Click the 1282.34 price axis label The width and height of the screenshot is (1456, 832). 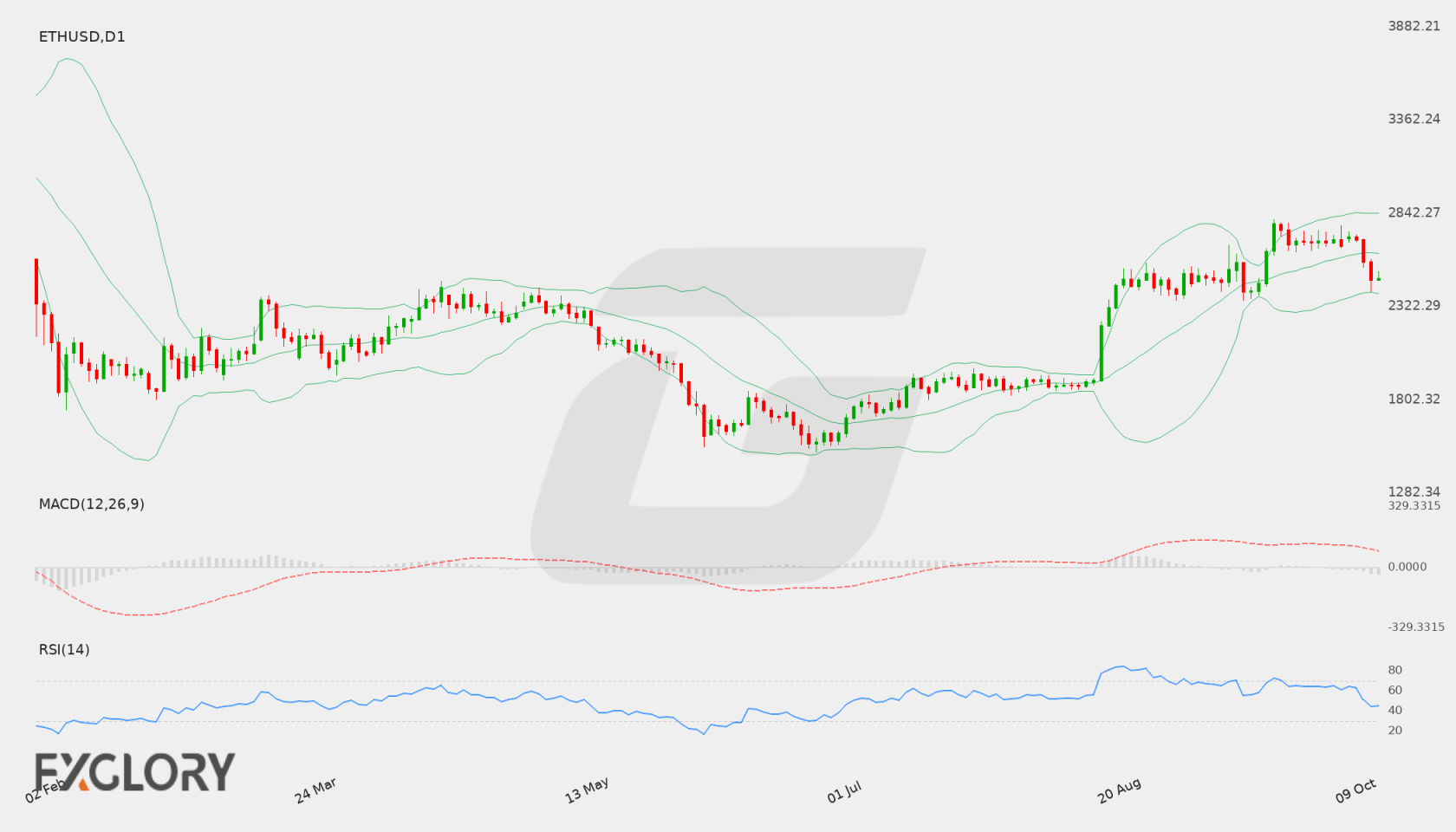coord(1414,491)
